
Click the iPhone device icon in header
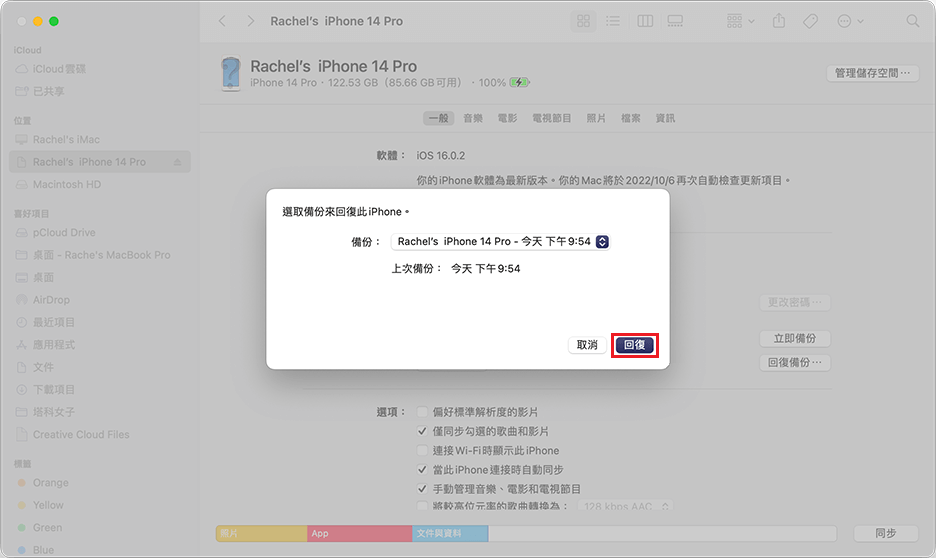[x=231, y=73]
